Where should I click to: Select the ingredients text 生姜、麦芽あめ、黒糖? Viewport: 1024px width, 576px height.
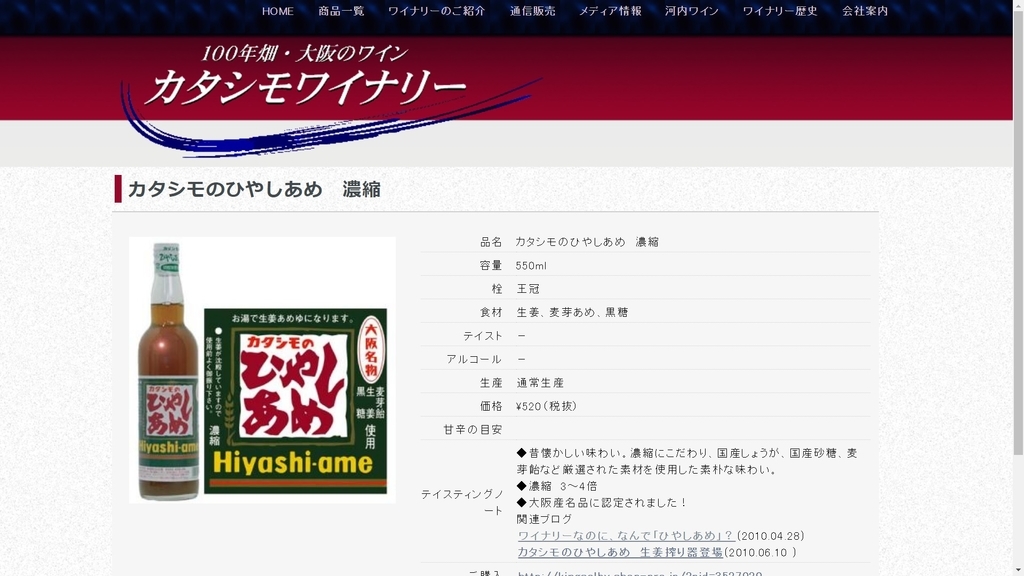pos(572,312)
